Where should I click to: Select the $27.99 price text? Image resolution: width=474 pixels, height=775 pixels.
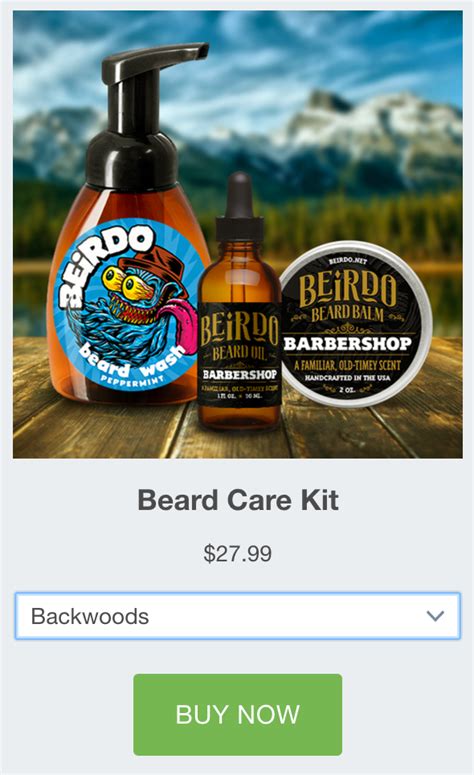[x=238, y=554]
